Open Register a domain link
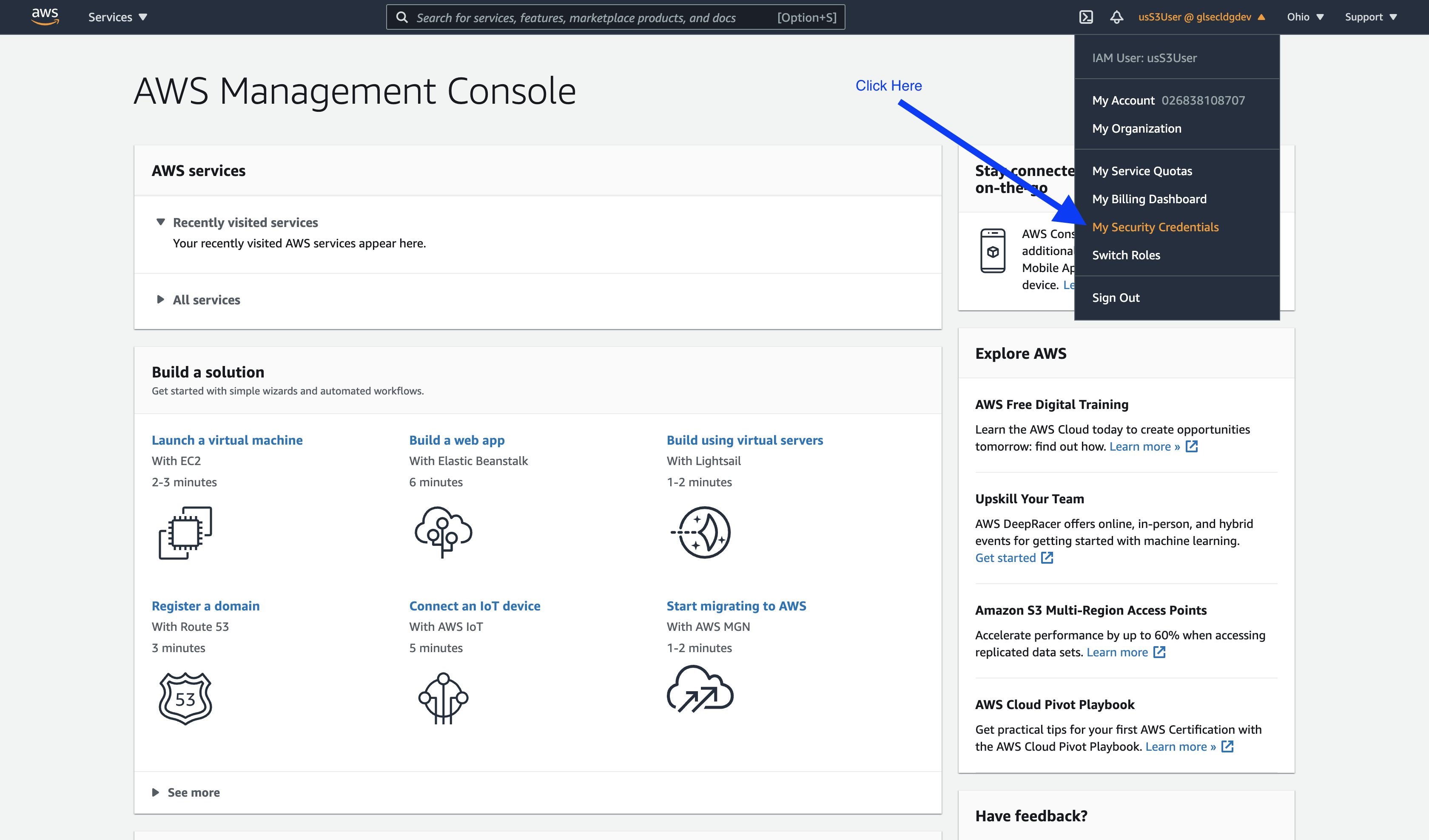Viewport: 1429px width, 840px height. click(205, 607)
